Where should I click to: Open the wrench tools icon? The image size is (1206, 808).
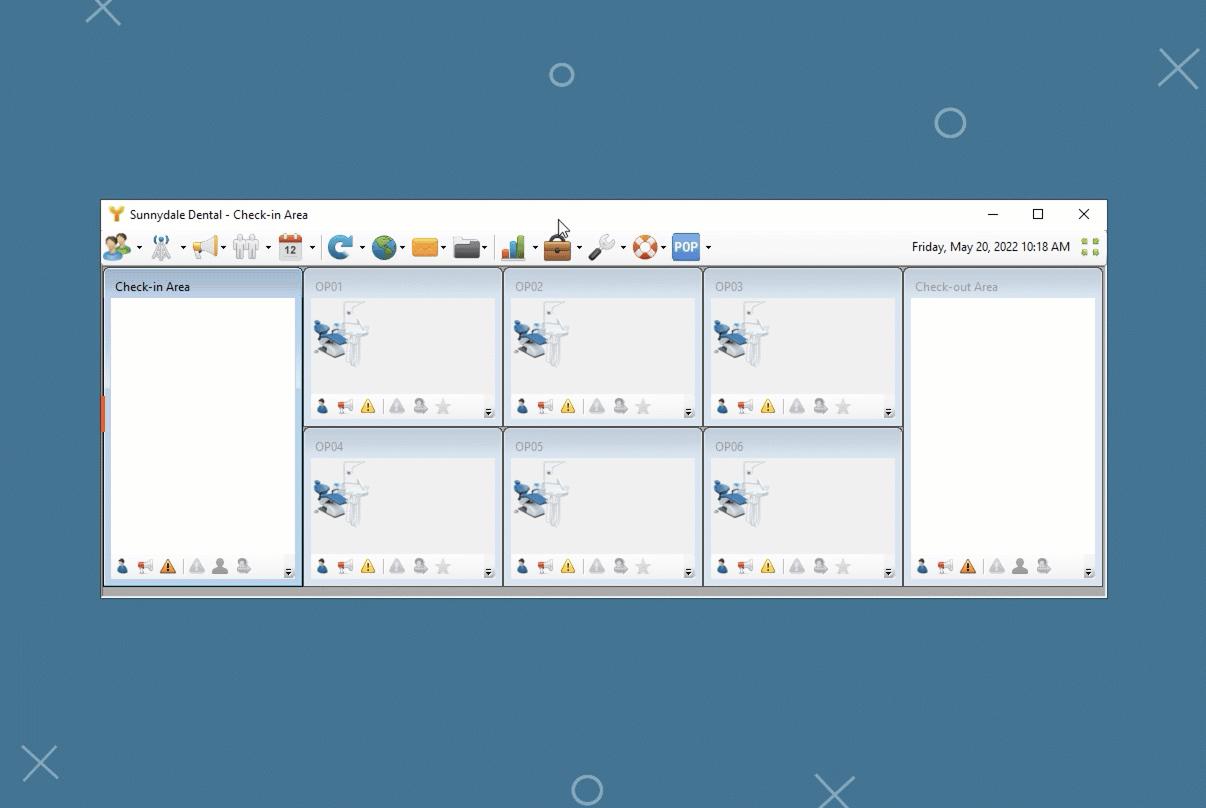click(601, 247)
